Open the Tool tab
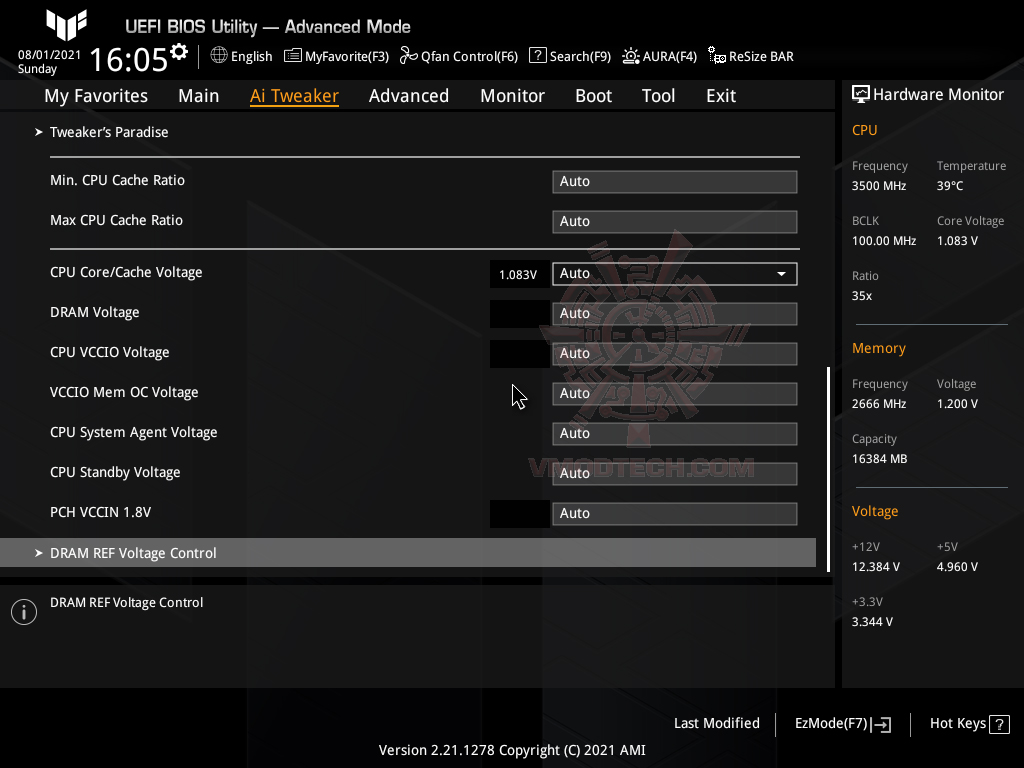 pyautogui.click(x=658, y=95)
